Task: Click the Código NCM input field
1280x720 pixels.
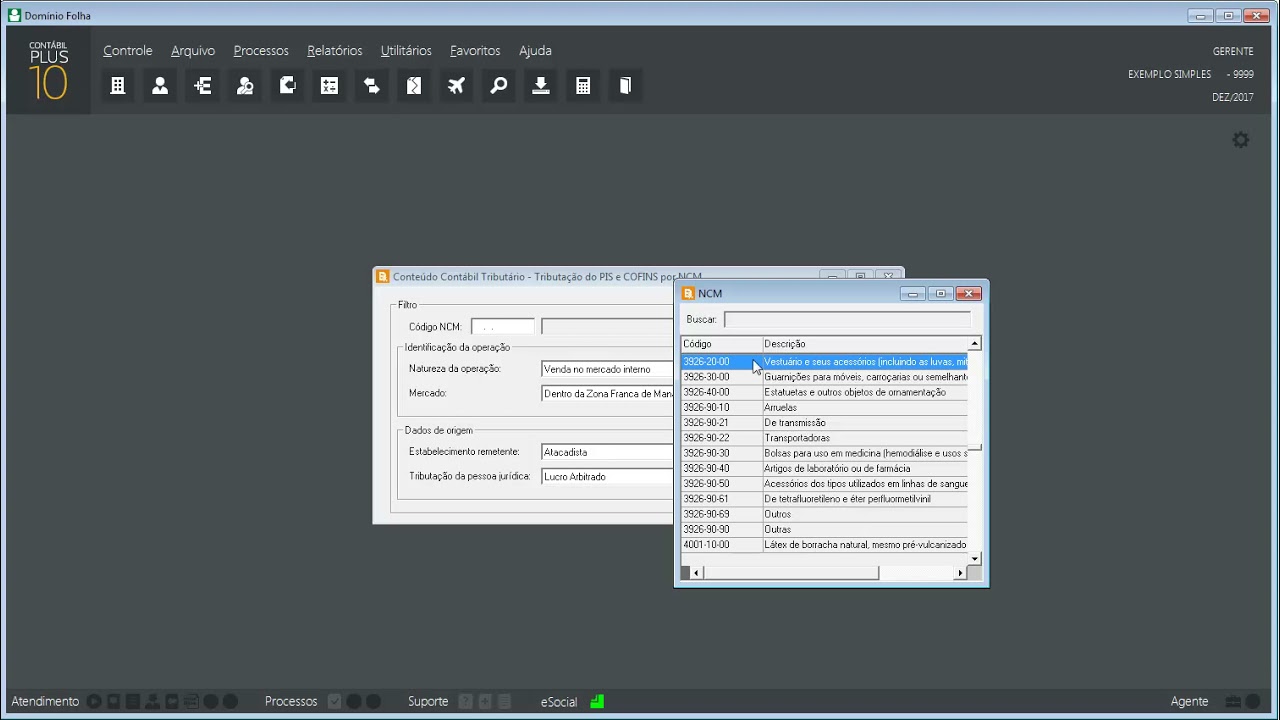Action: 503,327
